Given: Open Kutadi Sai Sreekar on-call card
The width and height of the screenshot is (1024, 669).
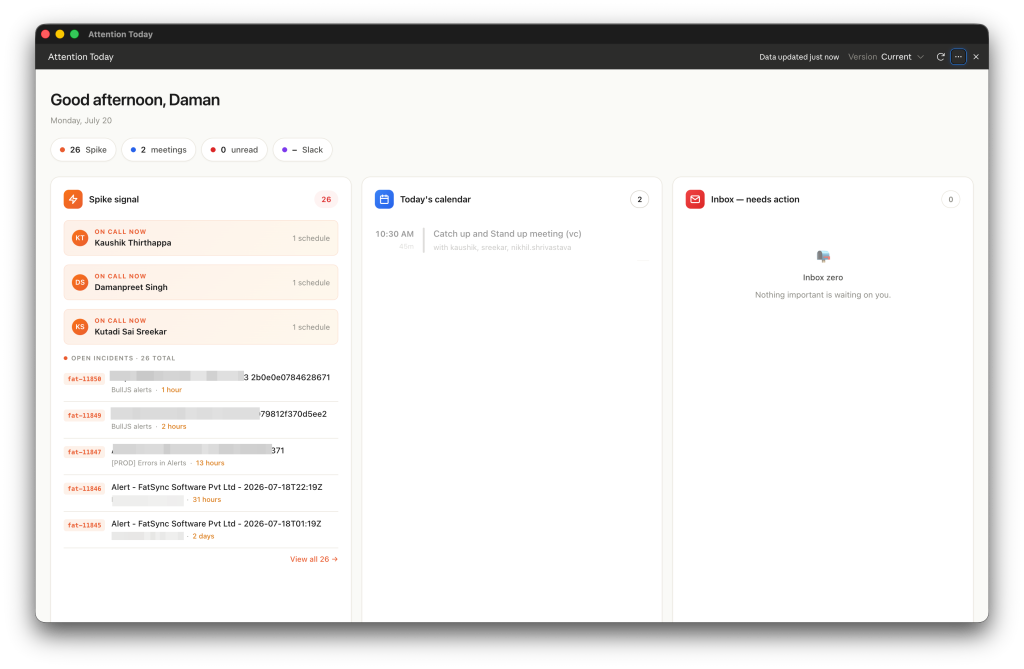Looking at the screenshot, I should pyautogui.click(x=201, y=327).
